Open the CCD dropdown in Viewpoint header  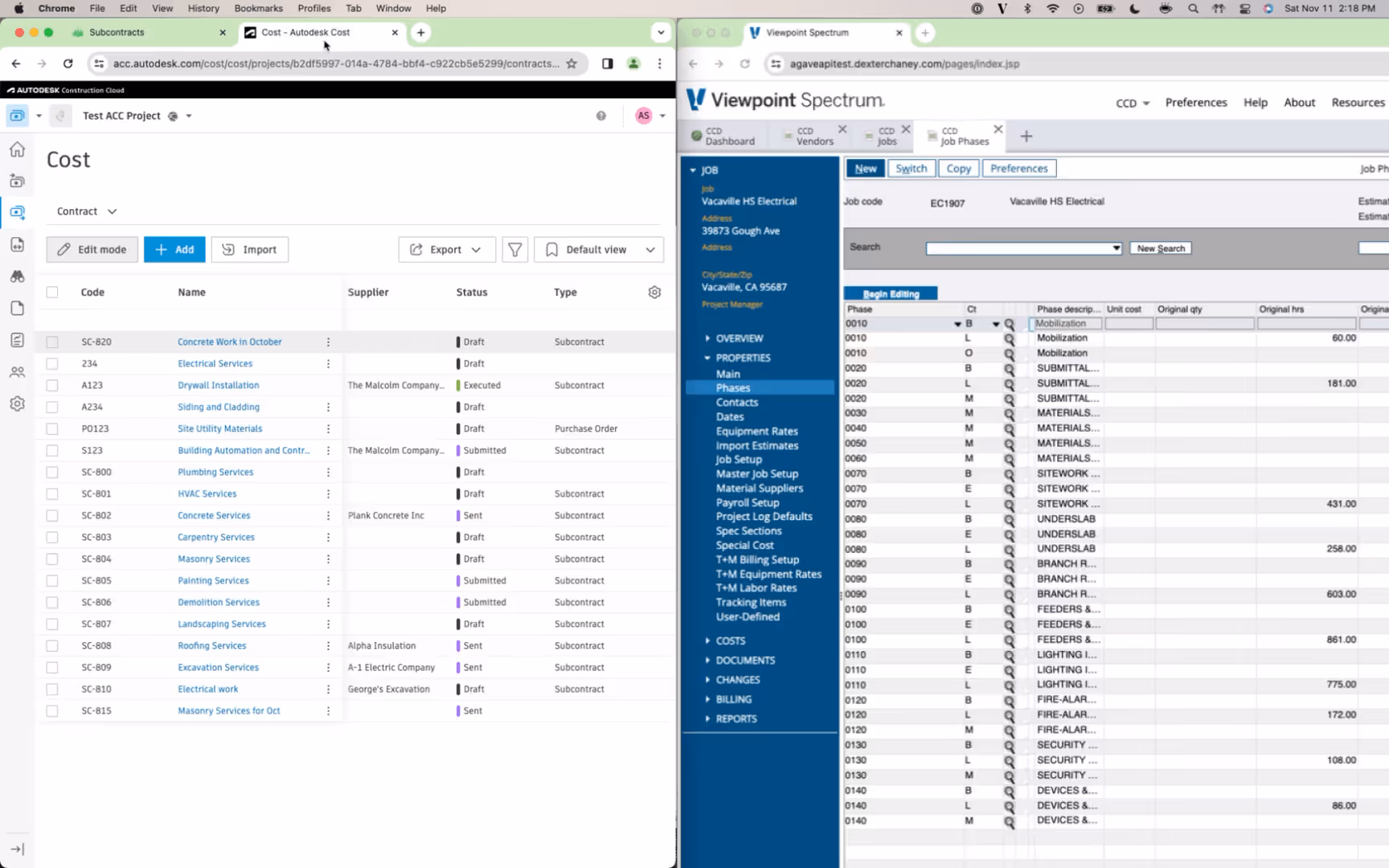pos(1133,103)
